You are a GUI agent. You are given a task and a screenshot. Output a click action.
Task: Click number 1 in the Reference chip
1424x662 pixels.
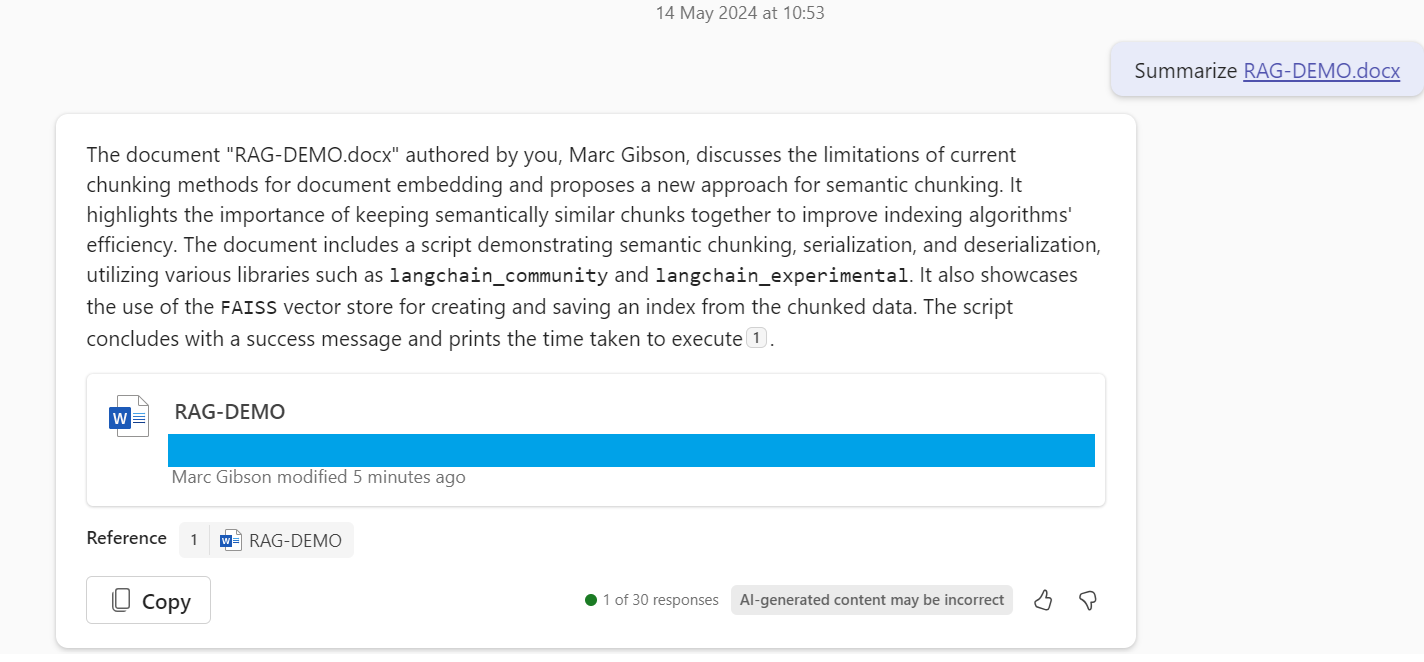(x=194, y=540)
